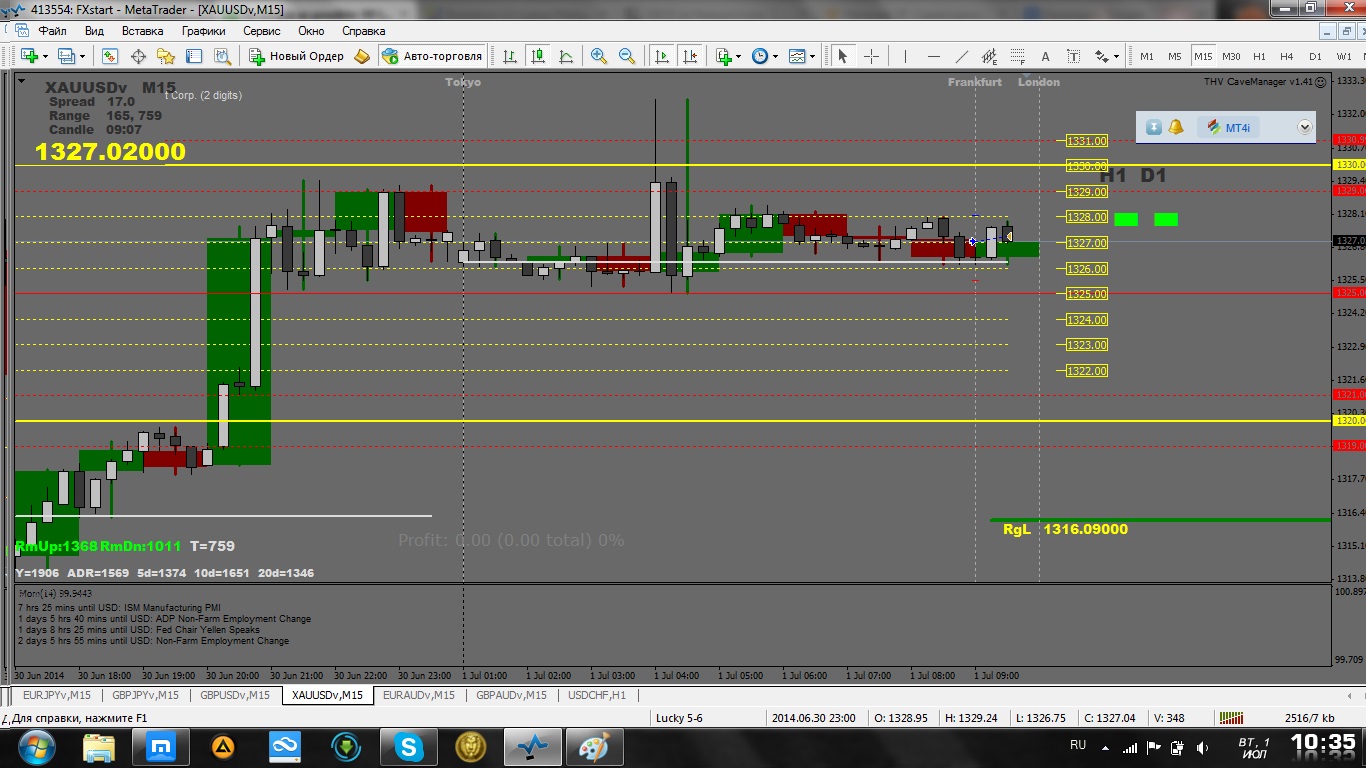This screenshot has height=768, width=1366.
Task: Click the MT4i download arrow icon
Action: click(x=1154, y=127)
